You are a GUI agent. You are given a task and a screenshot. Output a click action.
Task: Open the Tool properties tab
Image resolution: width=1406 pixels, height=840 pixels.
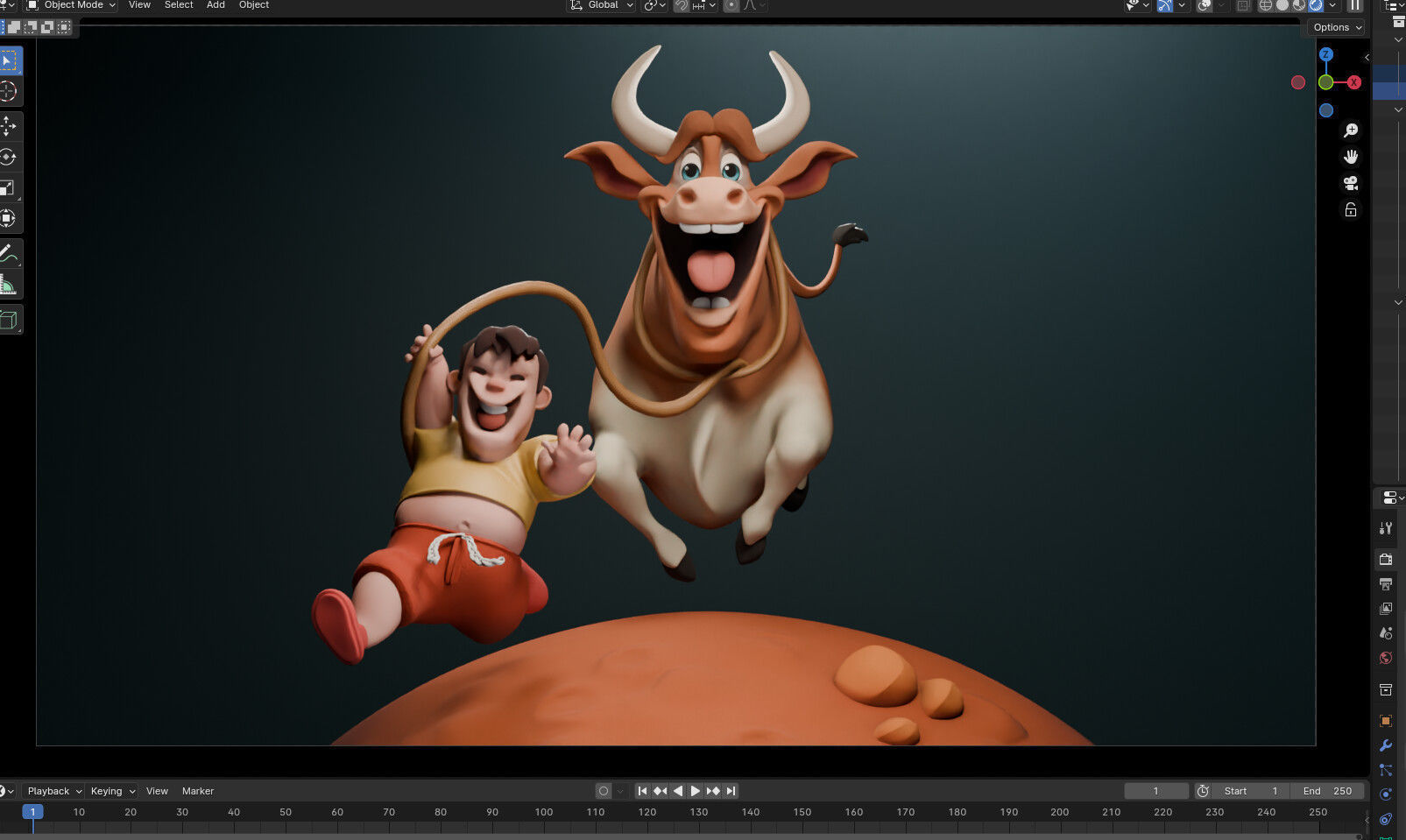(1386, 528)
